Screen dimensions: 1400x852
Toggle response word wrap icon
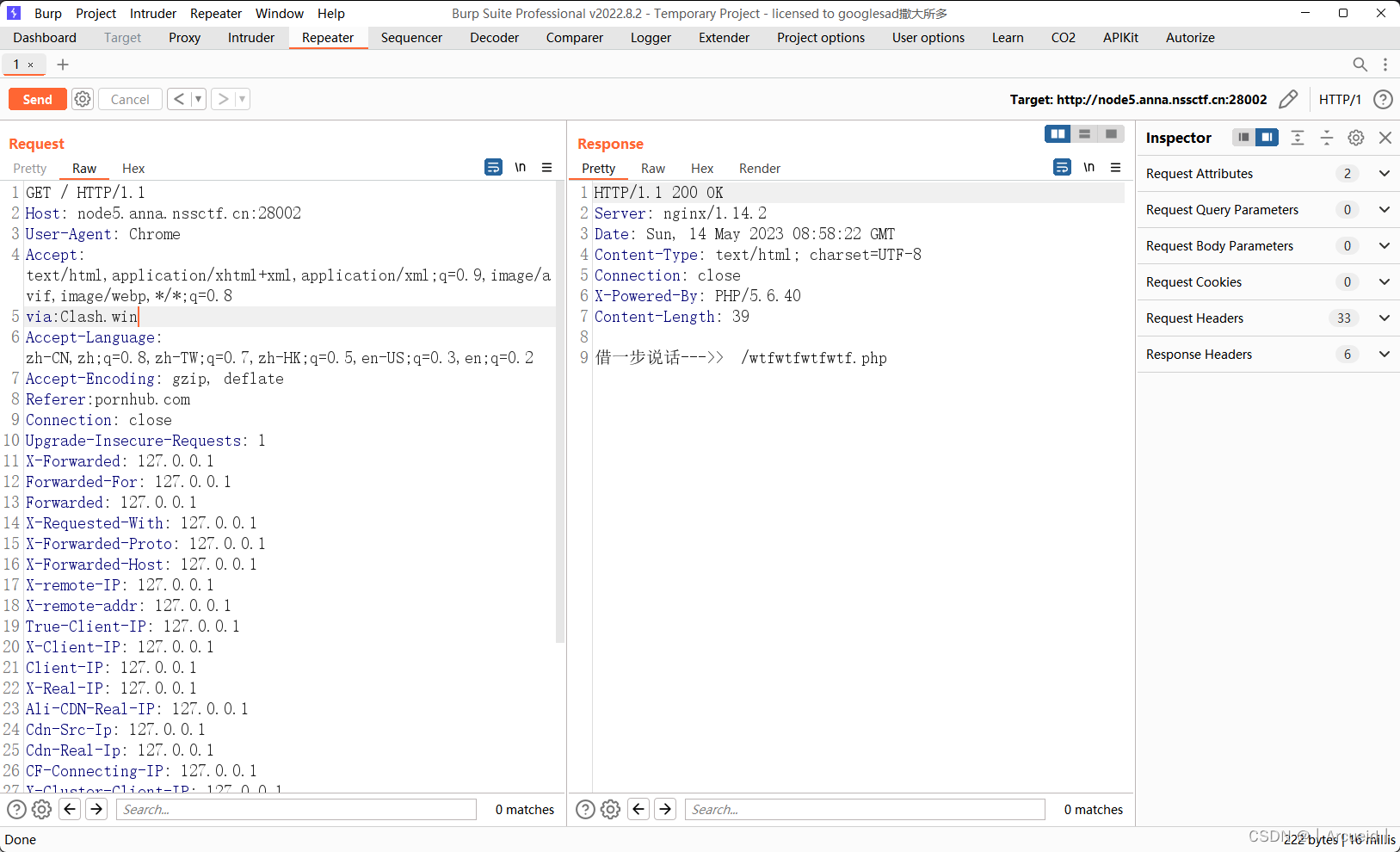click(1063, 167)
